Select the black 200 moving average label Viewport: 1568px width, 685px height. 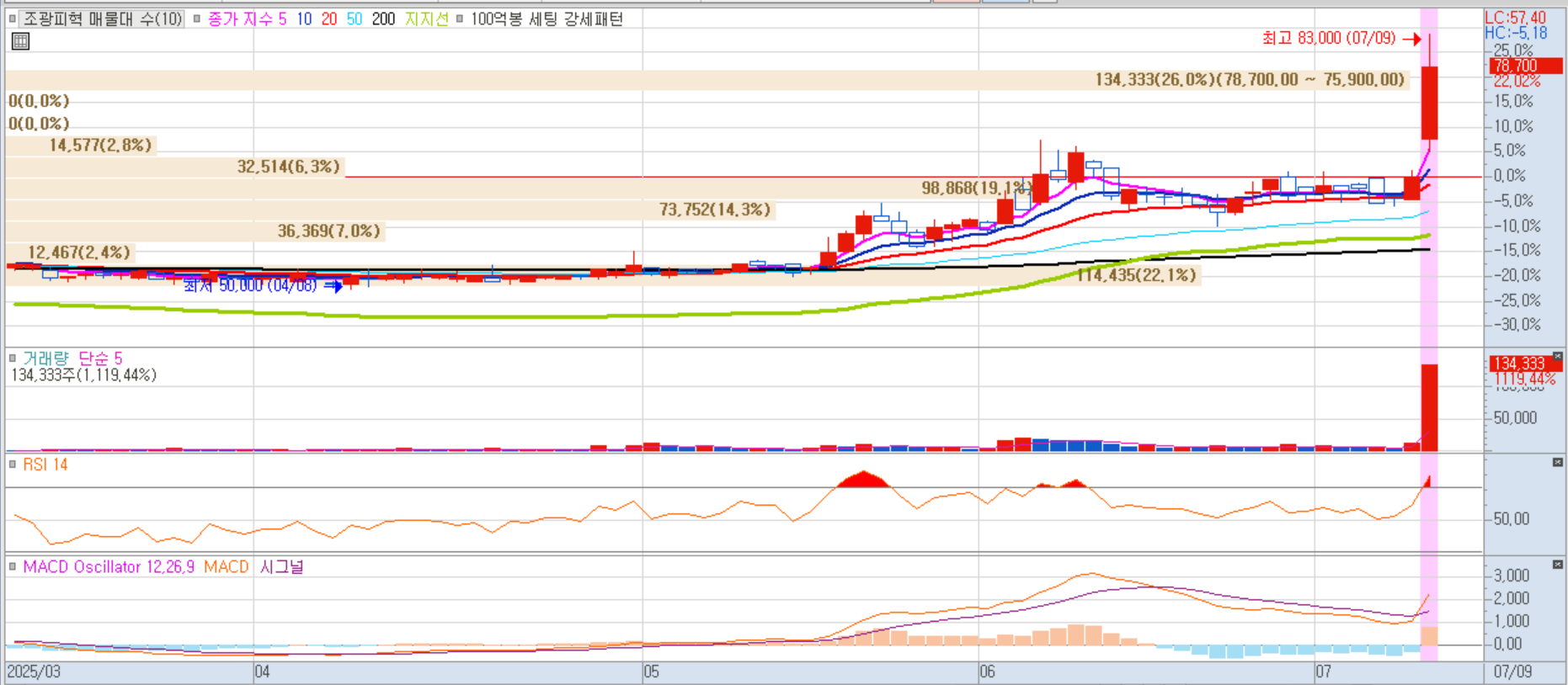tap(383, 19)
